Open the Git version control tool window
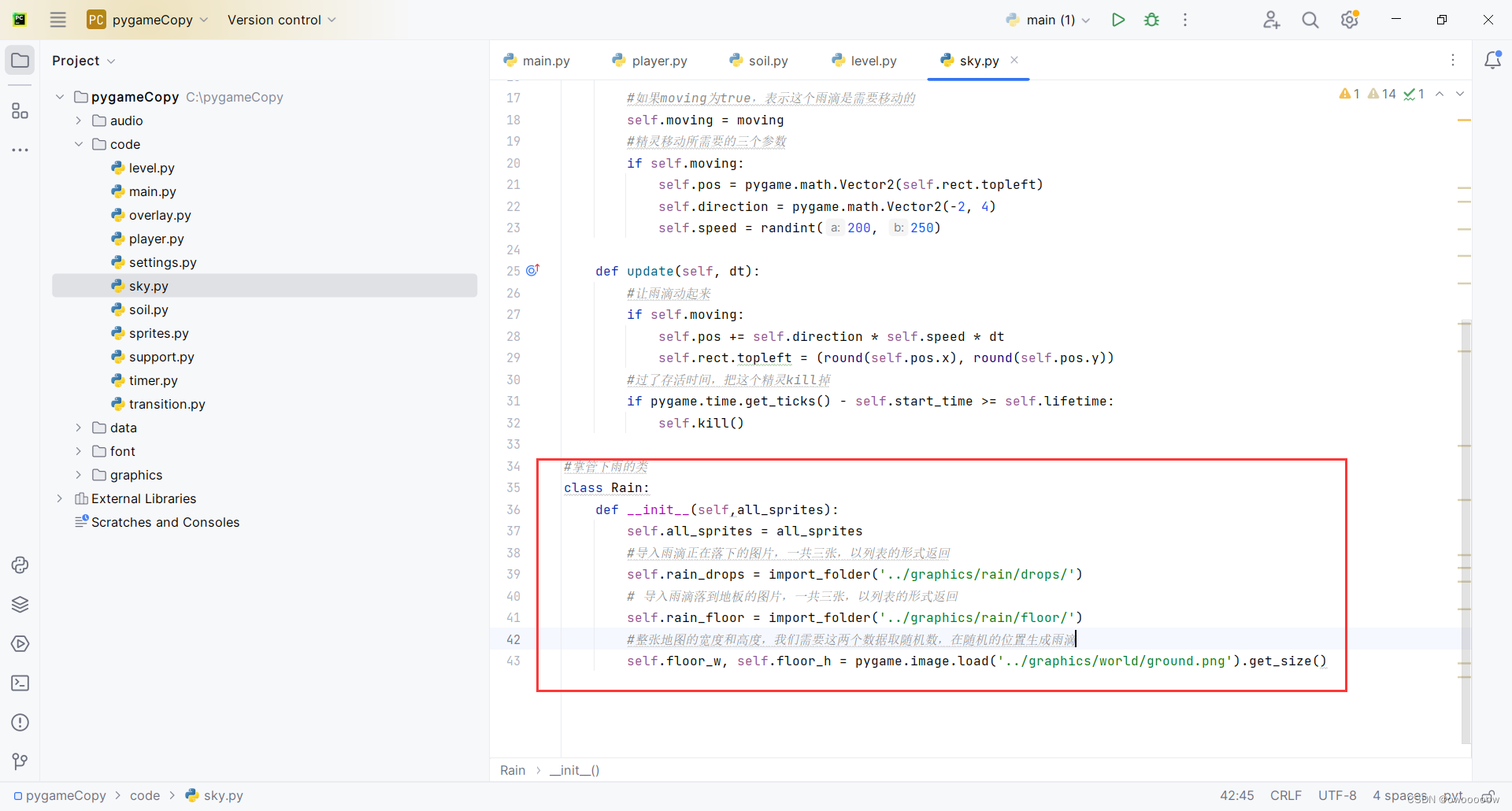Viewport: 1512px width, 811px height. click(20, 761)
